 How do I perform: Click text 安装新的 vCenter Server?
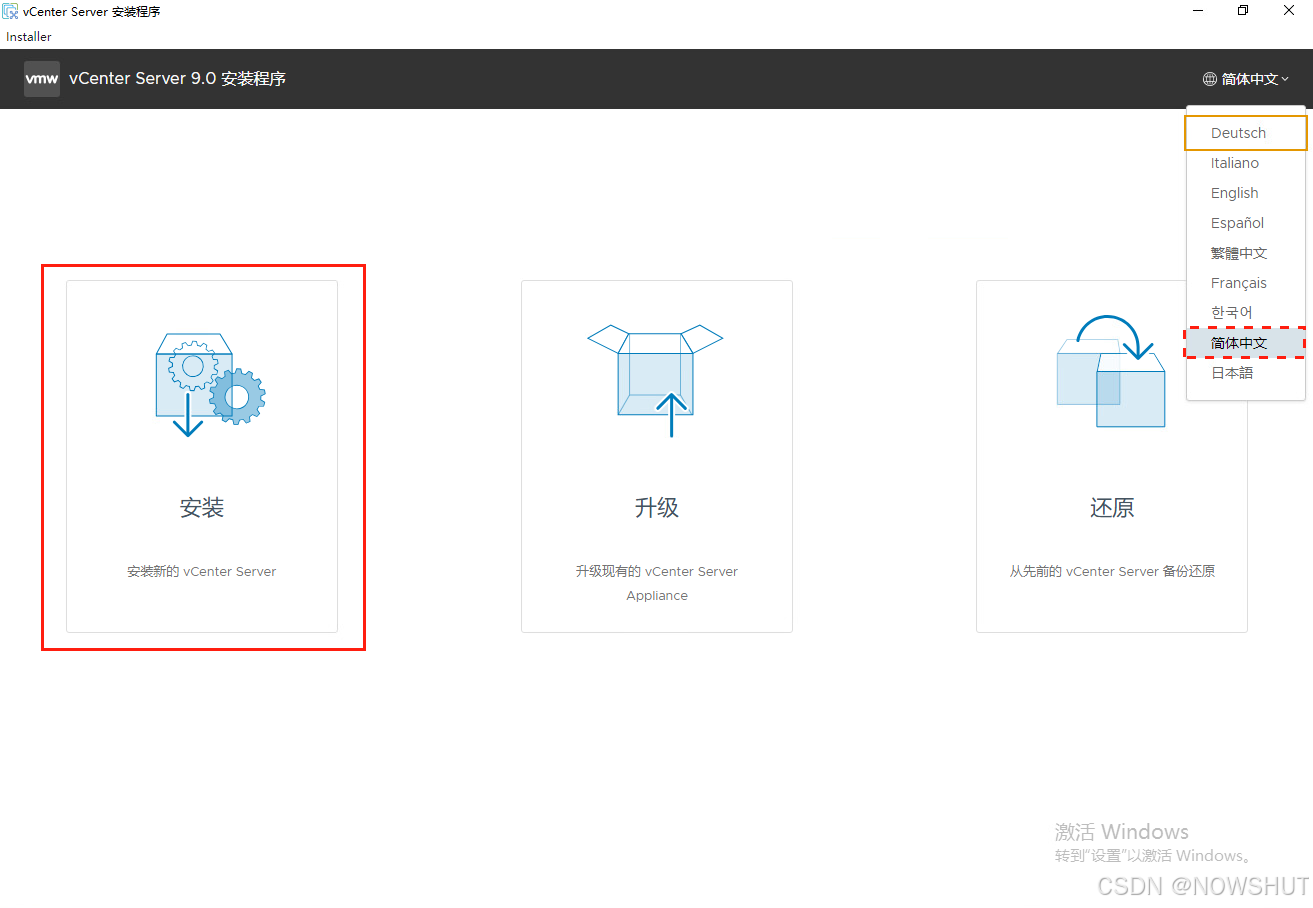202,572
